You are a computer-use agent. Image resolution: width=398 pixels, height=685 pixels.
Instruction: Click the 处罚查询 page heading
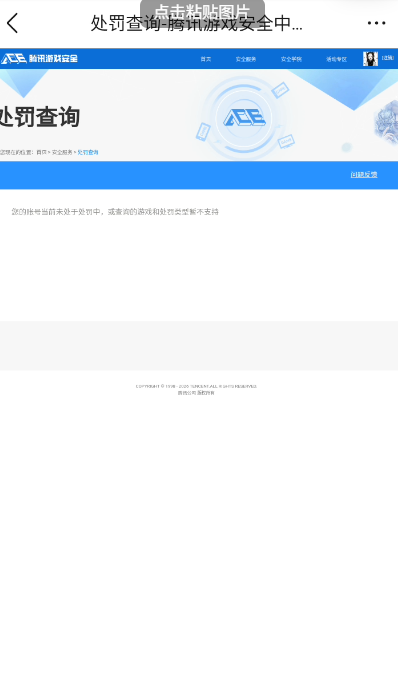[x=40, y=117]
